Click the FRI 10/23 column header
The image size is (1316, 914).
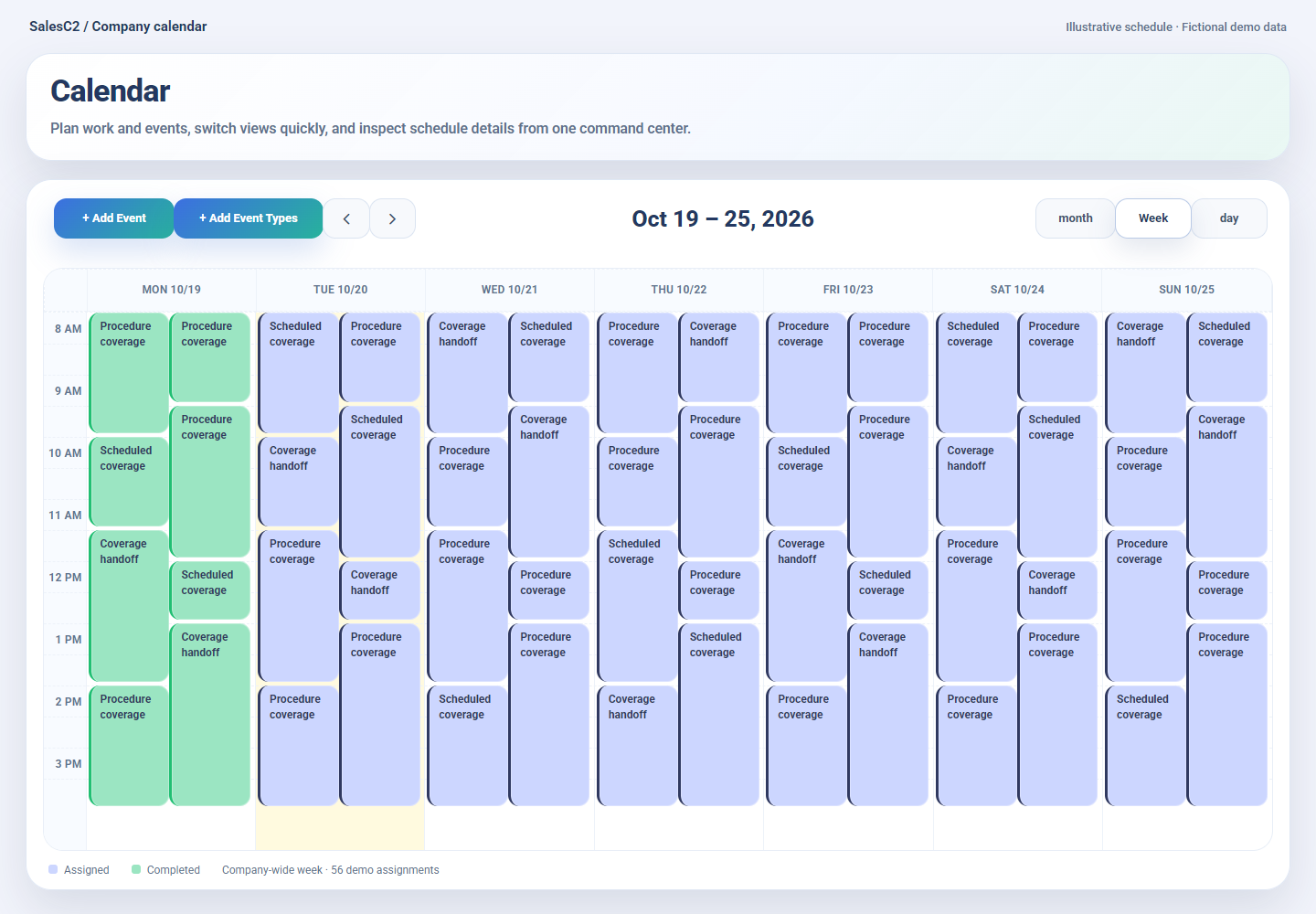coord(848,290)
